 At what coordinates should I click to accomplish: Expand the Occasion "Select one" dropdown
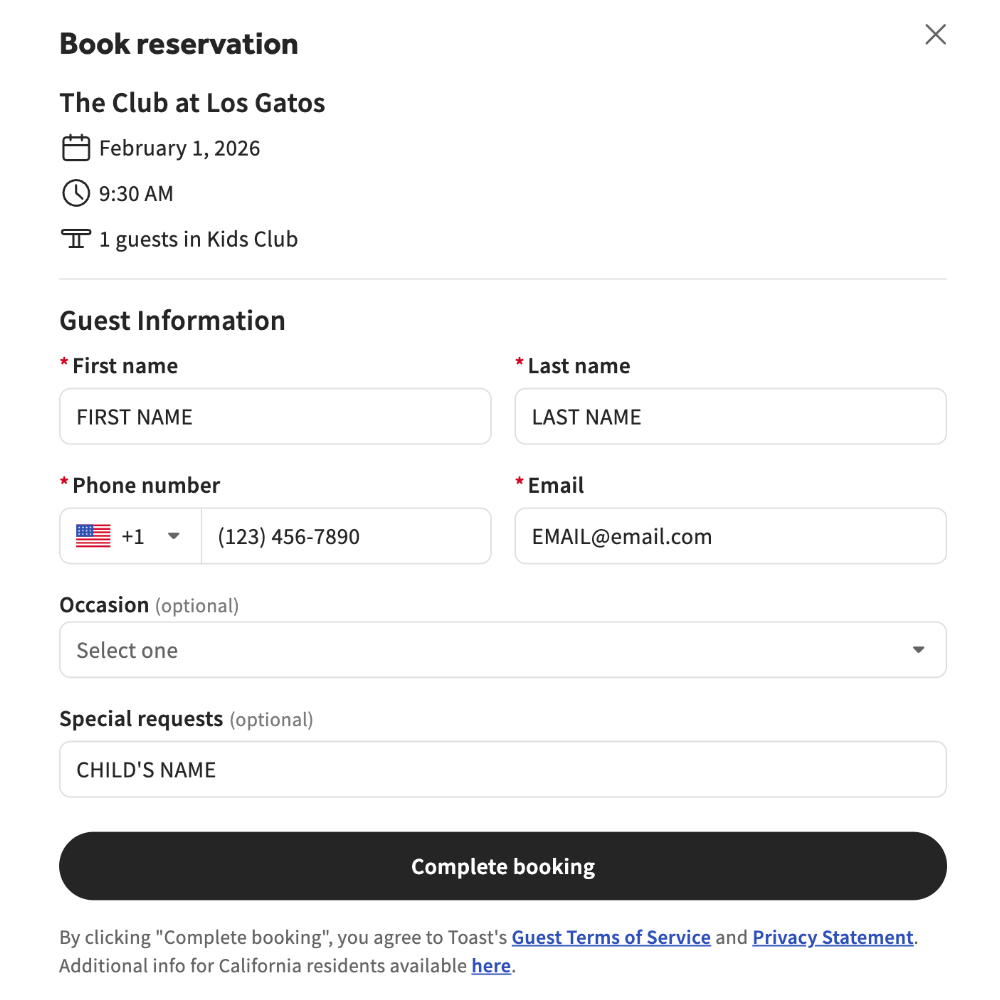[502, 650]
